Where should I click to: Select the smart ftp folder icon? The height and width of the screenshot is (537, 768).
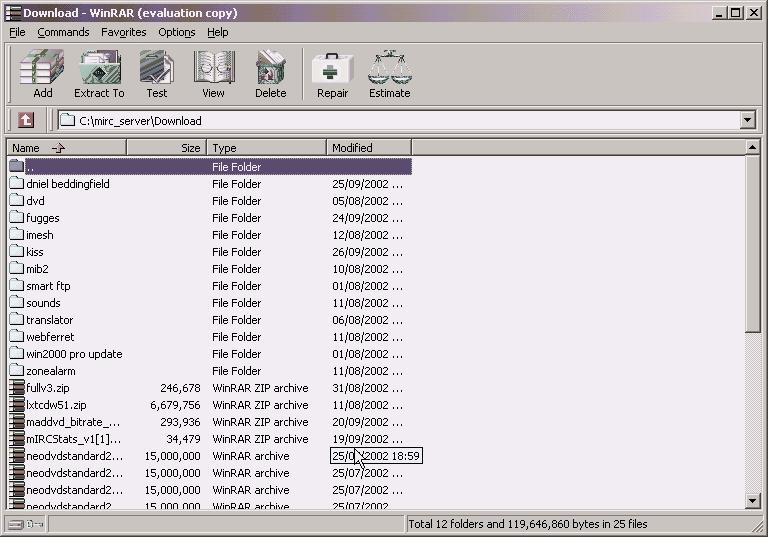pos(17,285)
